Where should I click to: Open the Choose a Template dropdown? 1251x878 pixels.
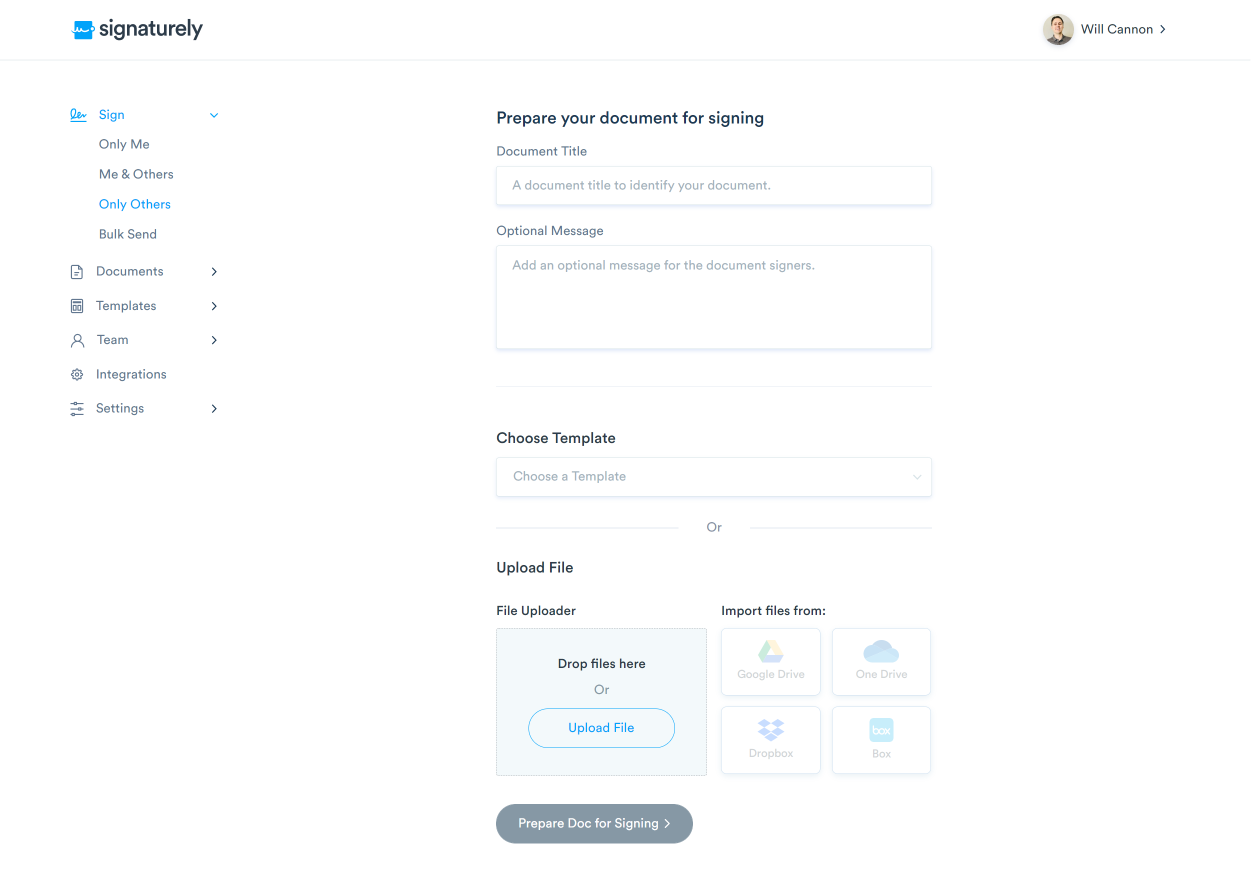pos(713,477)
